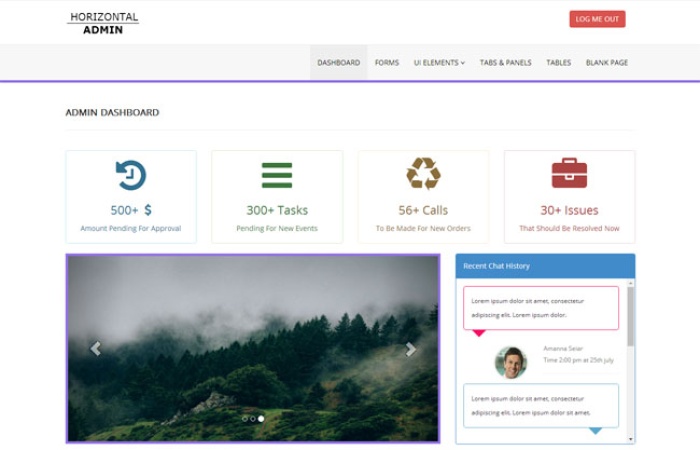The height and width of the screenshot is (450, 700).
Task: Click the recycle icon above 56+ Calls
Action: tap(423, 173)
